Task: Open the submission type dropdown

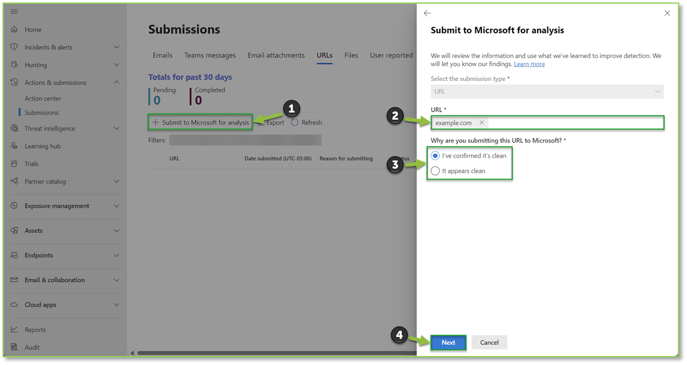Action: pyautogui.click(x=547, y=92)
